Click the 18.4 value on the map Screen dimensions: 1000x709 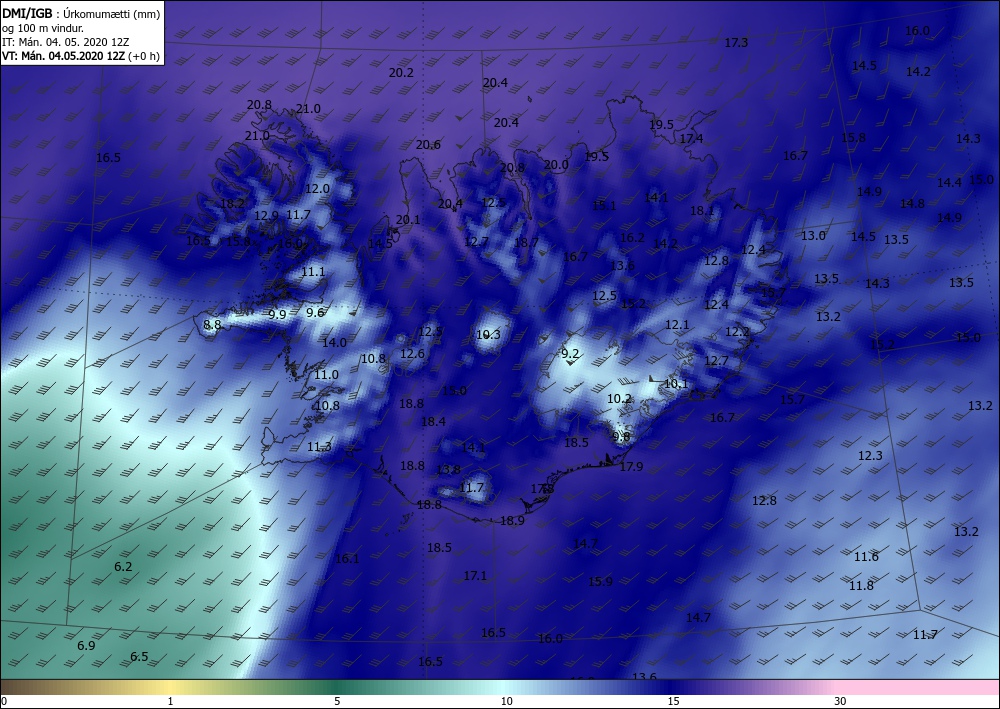pos(434,421)
